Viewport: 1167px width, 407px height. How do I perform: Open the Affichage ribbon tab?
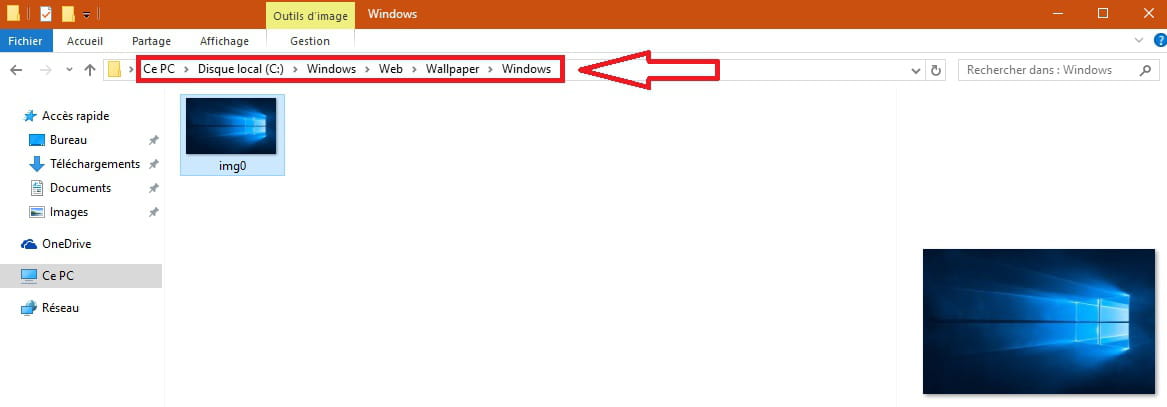pos(224,41)
